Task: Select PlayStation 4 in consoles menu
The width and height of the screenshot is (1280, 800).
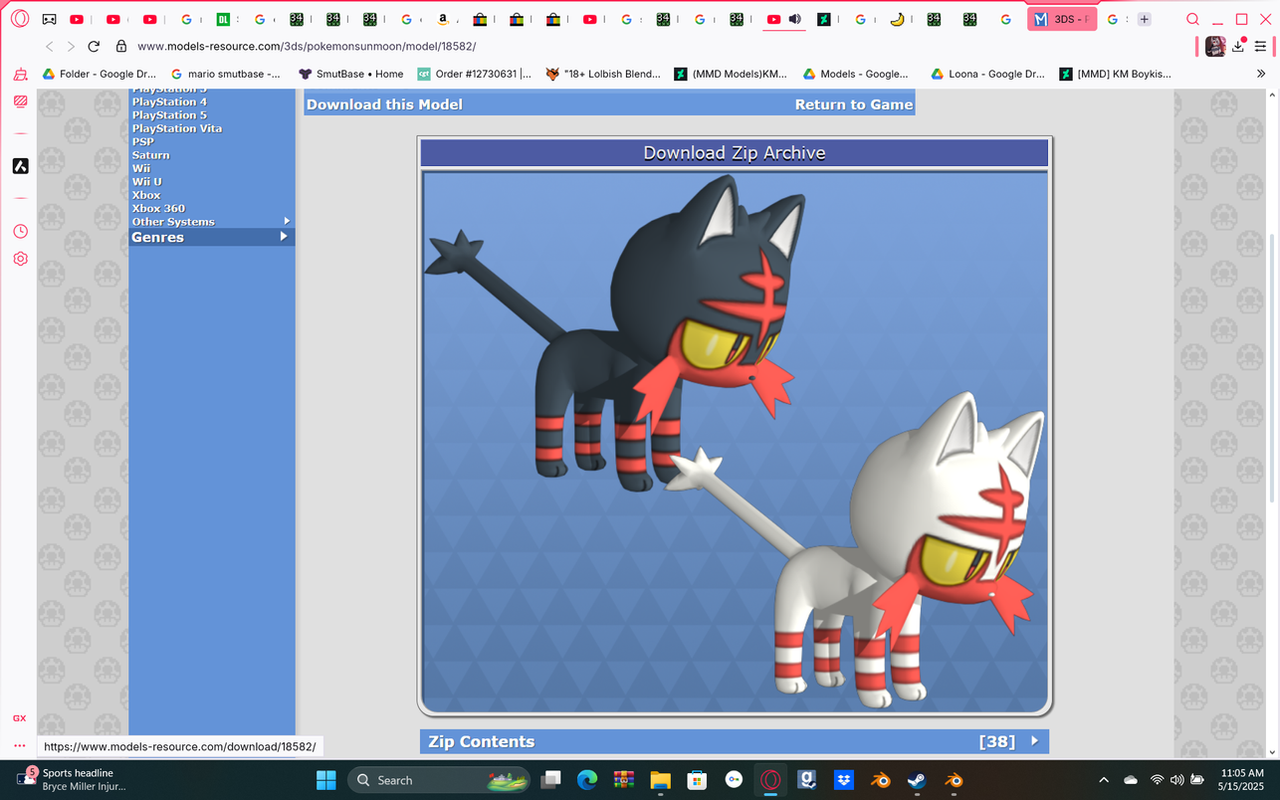Action: pyautogui.click(x=169, y=102)
